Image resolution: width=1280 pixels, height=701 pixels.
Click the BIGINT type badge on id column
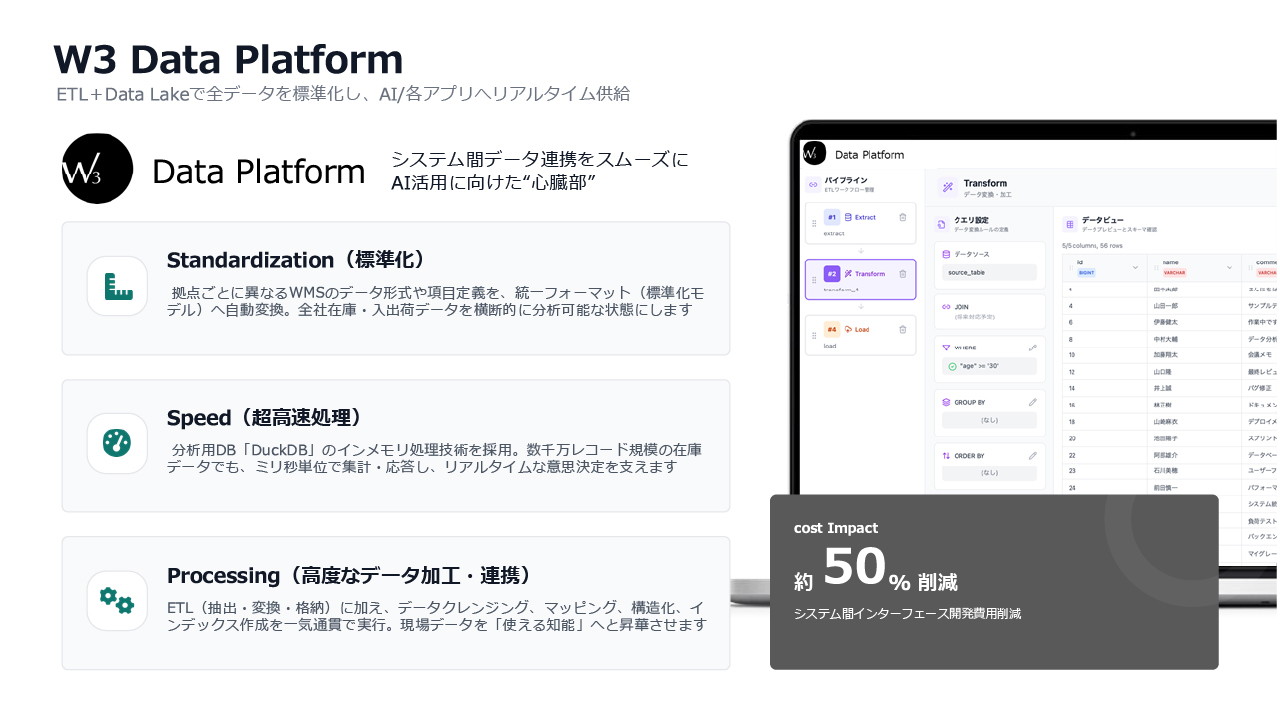click(x=1086, y=272)
